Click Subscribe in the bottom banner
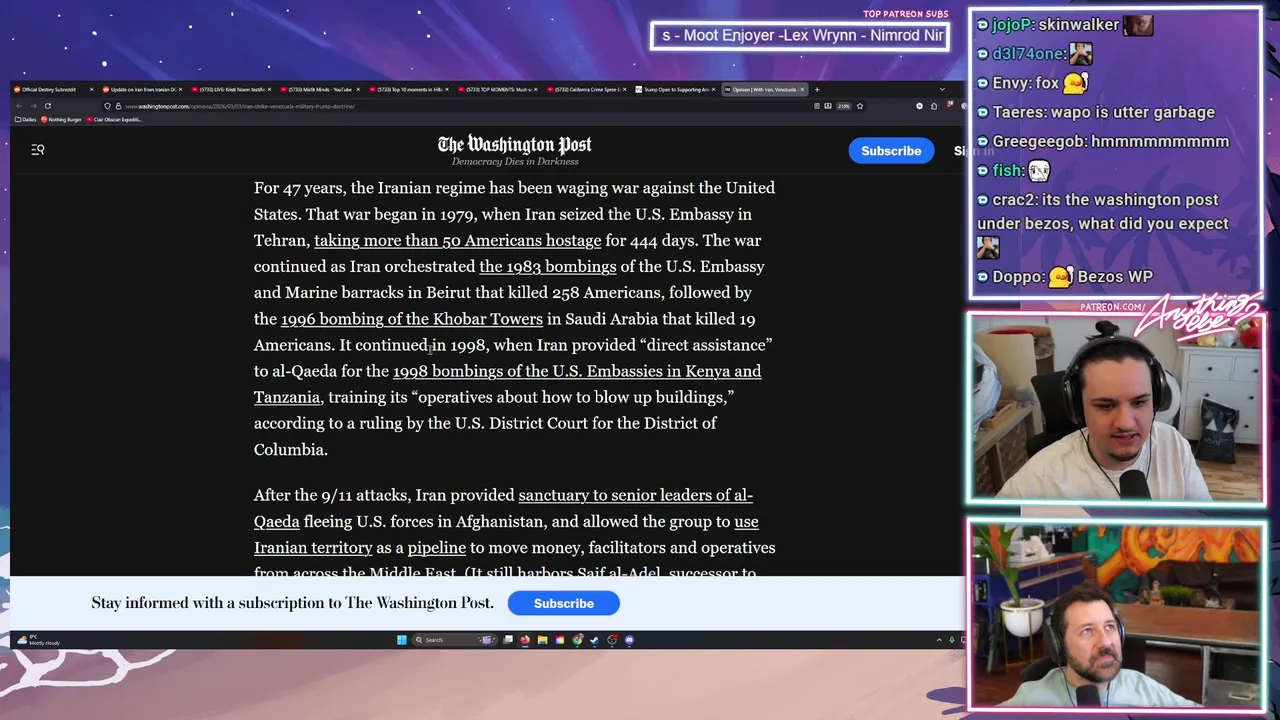The height and width of the screenshot is (720, 1280). 564,603
